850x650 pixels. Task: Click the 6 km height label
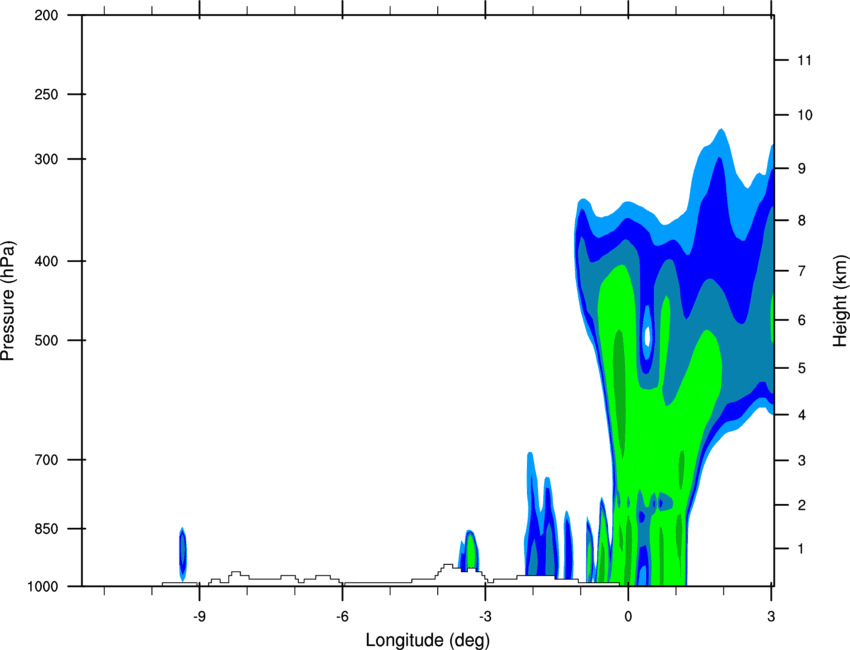(x=802, y=320)
